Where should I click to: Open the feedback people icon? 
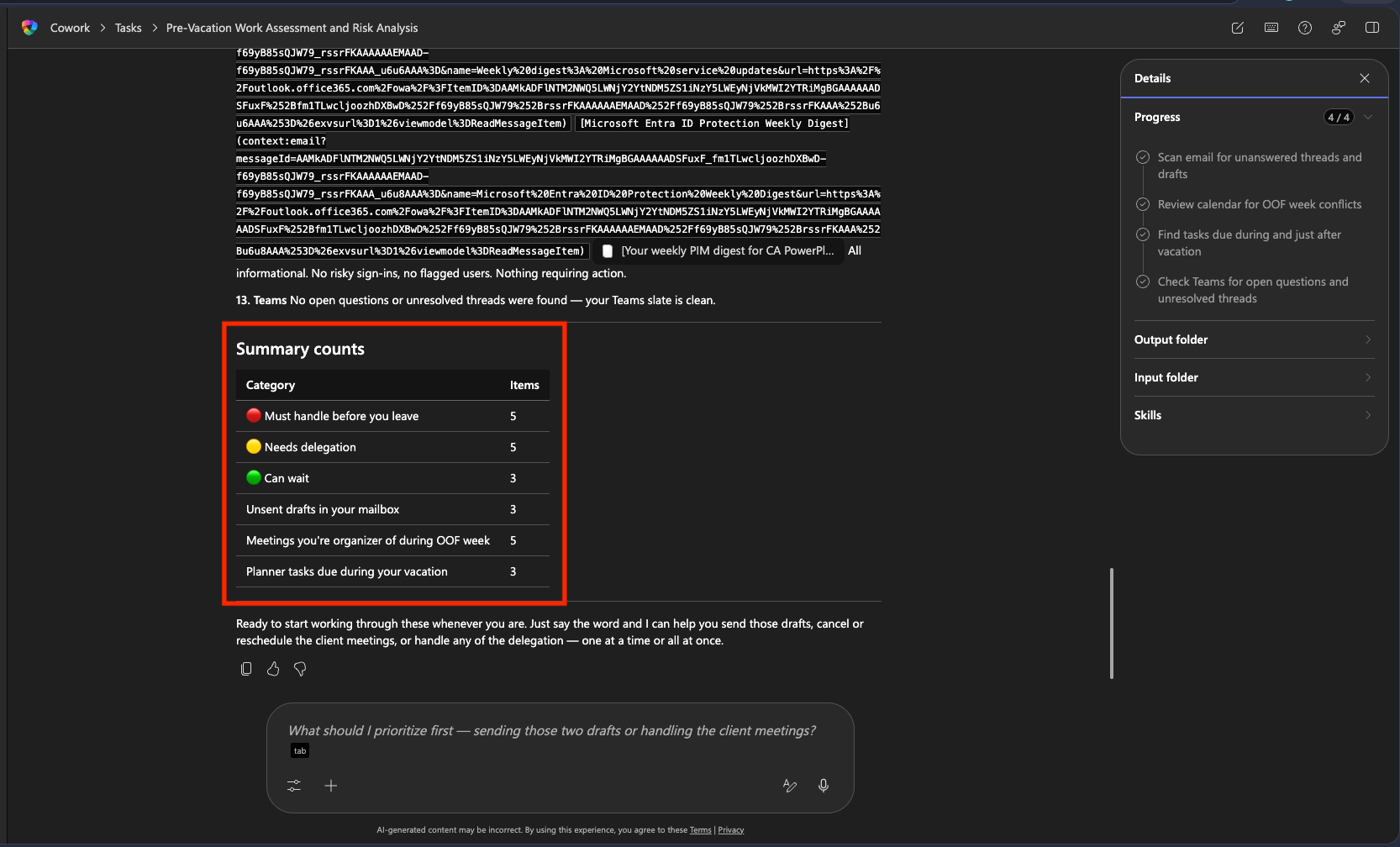click(x=1339, y=28)
